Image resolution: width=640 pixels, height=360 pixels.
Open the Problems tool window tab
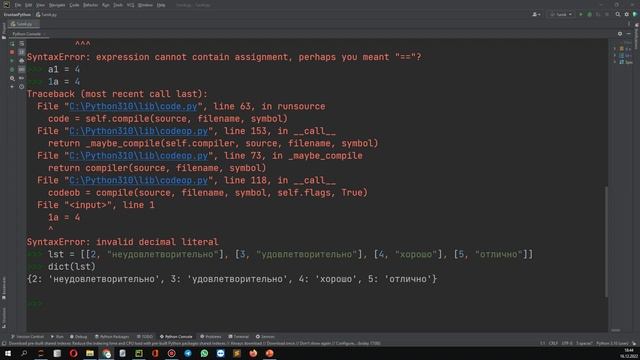tap(211, 337)
